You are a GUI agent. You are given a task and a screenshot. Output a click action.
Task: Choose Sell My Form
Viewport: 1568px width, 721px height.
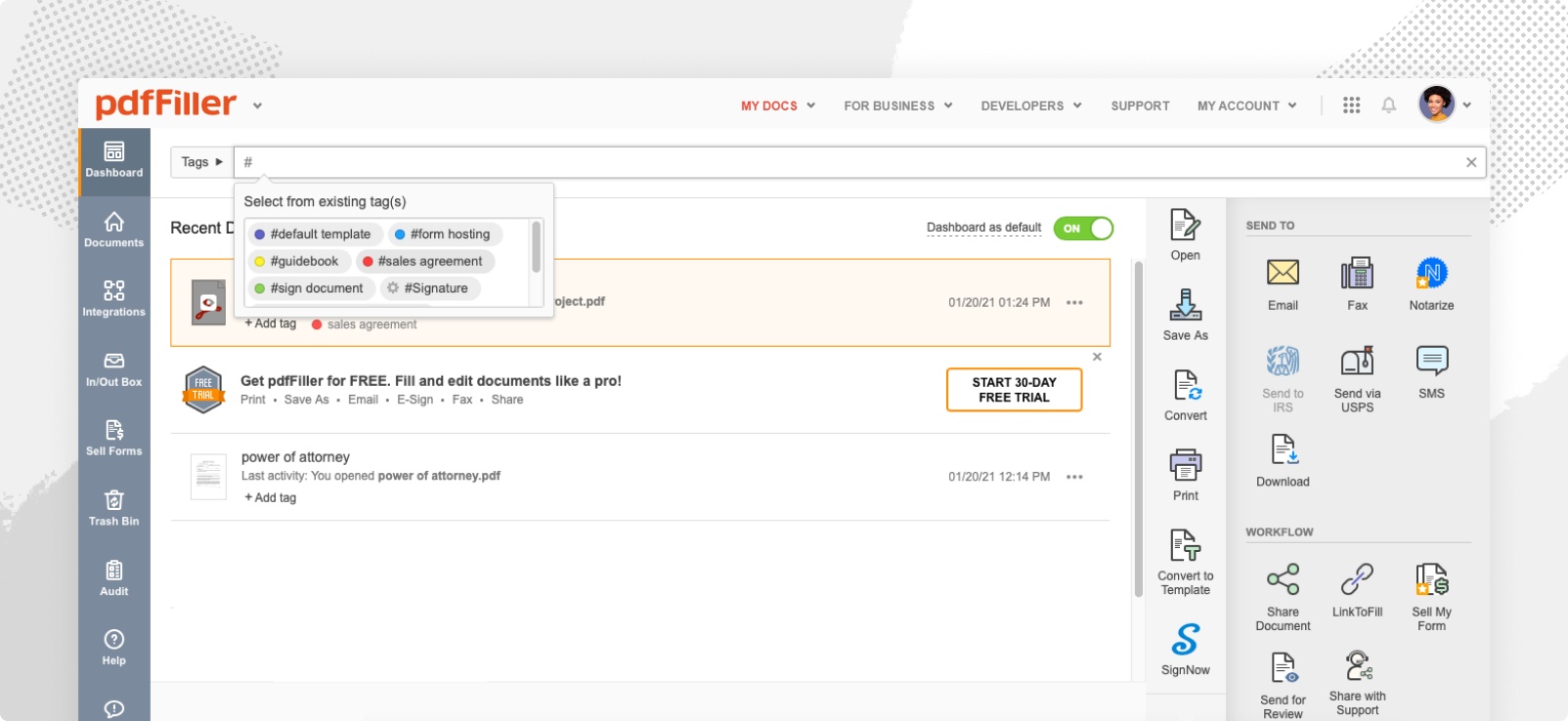(x=1431, y=598)
